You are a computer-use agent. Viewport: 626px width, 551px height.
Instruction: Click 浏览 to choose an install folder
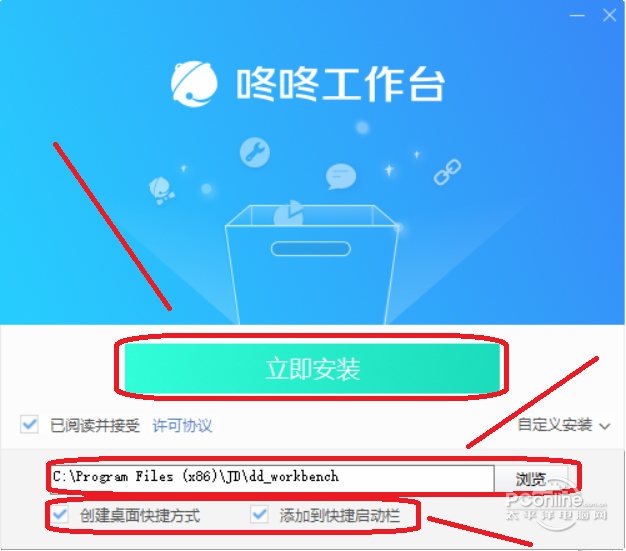coord(531,479)
